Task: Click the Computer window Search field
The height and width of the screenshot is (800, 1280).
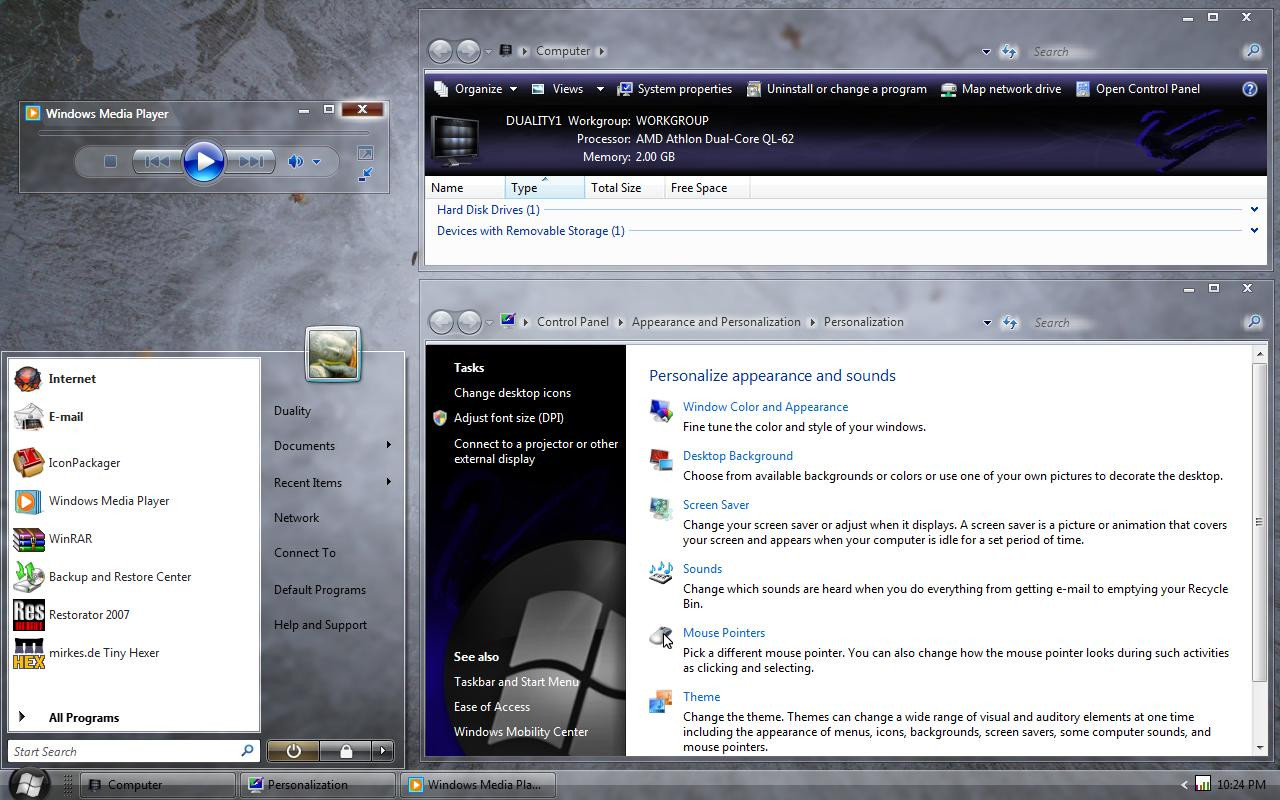Action: click(x=1130, y=51)
